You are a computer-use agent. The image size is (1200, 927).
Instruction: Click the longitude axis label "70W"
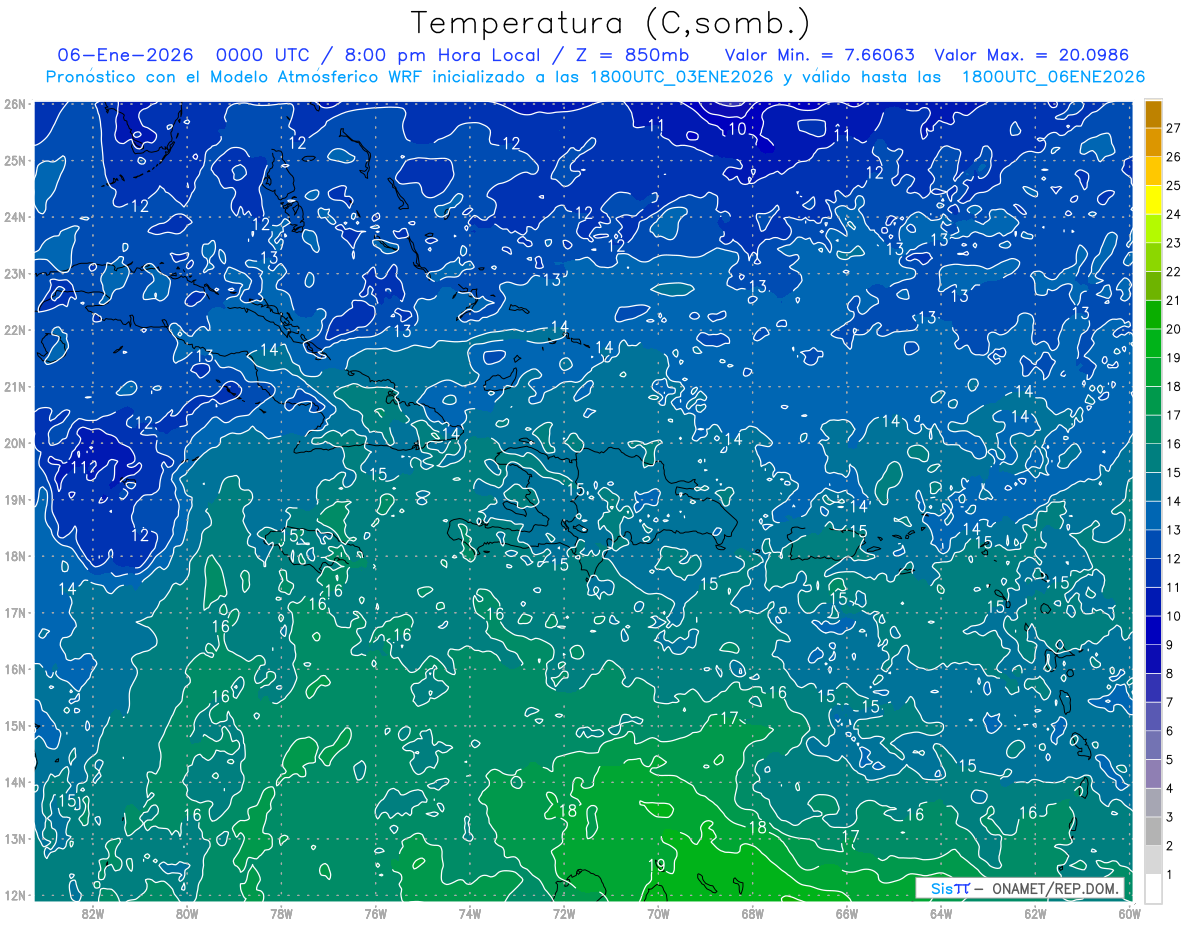click(658, 912)
